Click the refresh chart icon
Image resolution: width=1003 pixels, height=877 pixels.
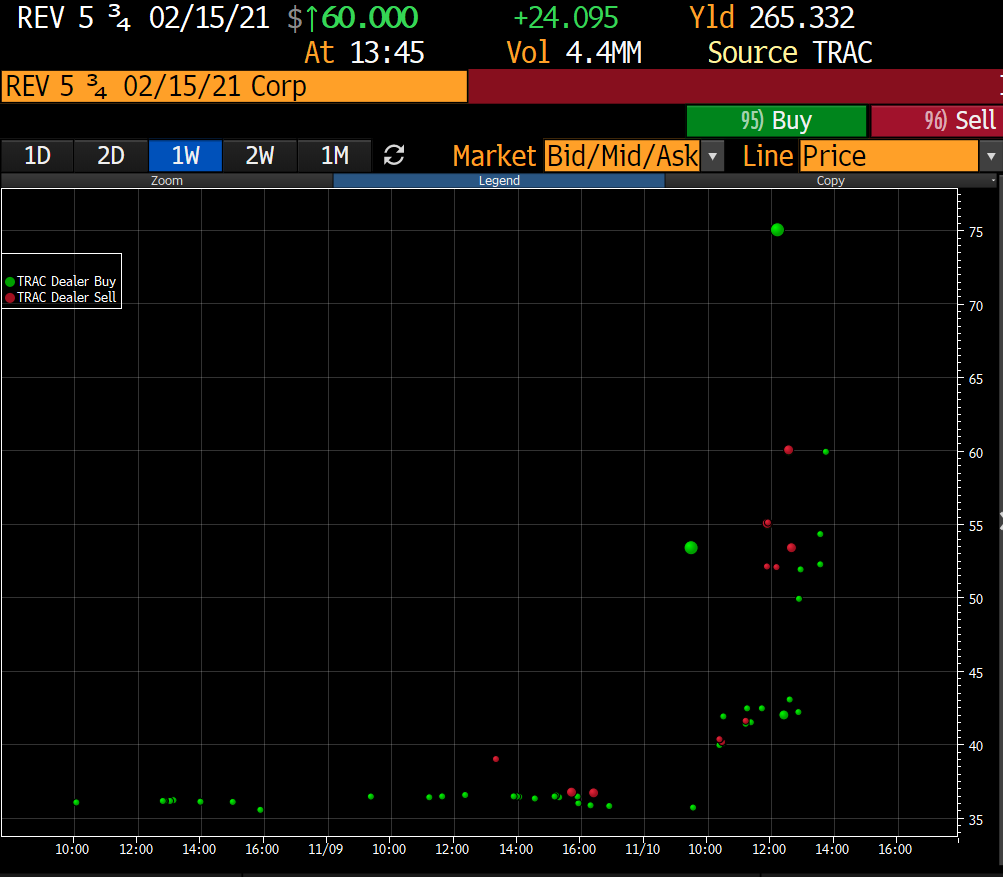[393, 155]
